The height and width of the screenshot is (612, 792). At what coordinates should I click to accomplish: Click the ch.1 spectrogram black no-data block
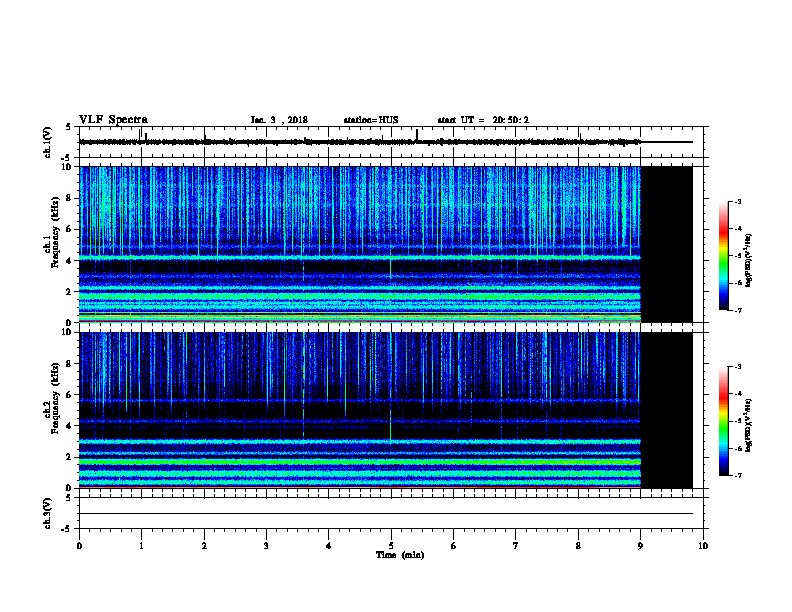[x=666, y=244]
